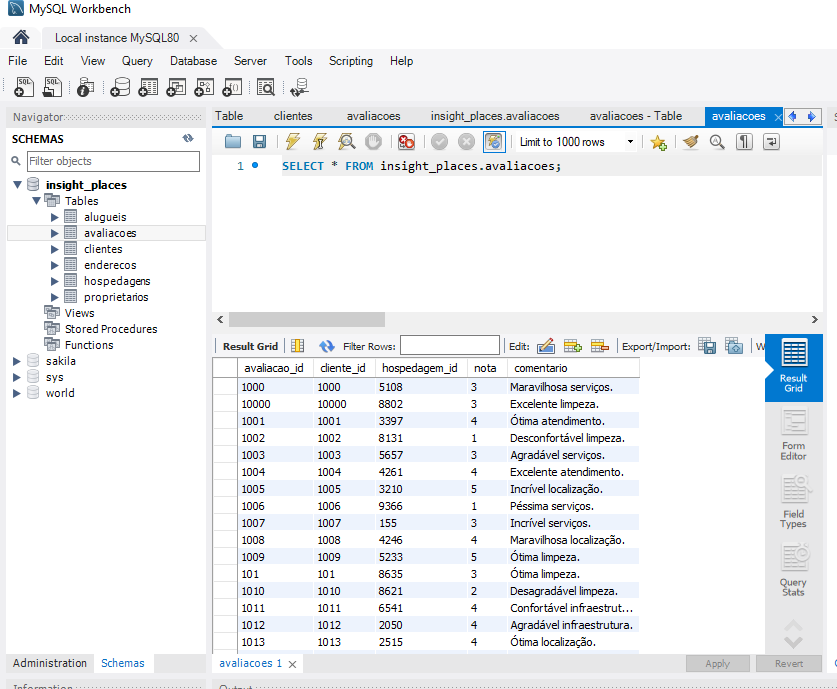Open the Query menu
This screenshot has width=837, height=689.
click(x=137, y=61)
